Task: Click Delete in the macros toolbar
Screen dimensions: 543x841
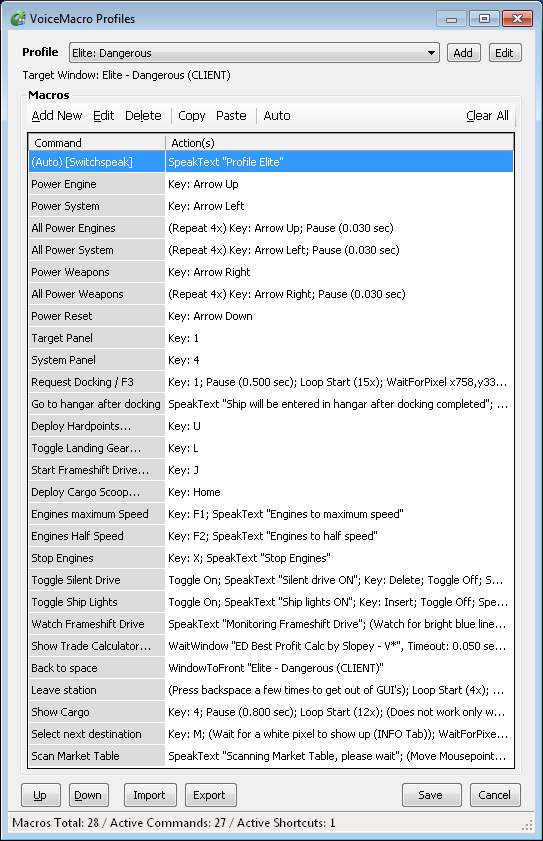Action: (x=143, y=116)
